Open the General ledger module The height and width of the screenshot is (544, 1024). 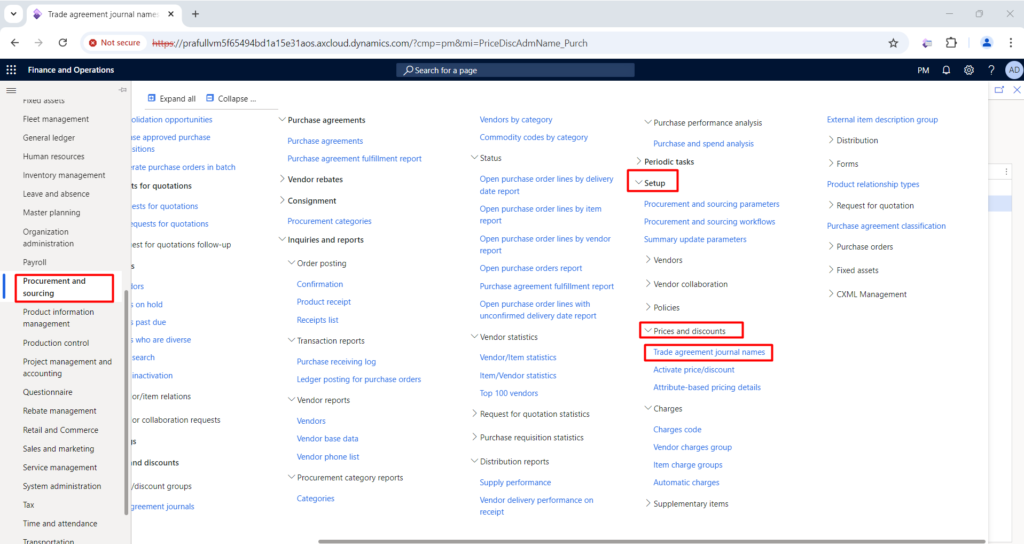pos(49,138)
